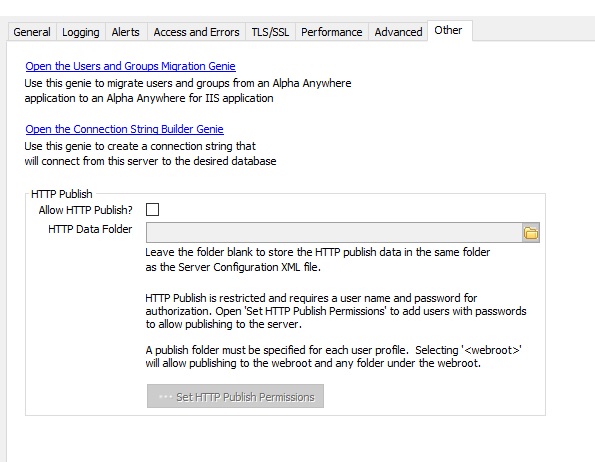Open the Users and Groups Migration Genie link
Viewport: 595px width, 462px height.
point(131,66)
